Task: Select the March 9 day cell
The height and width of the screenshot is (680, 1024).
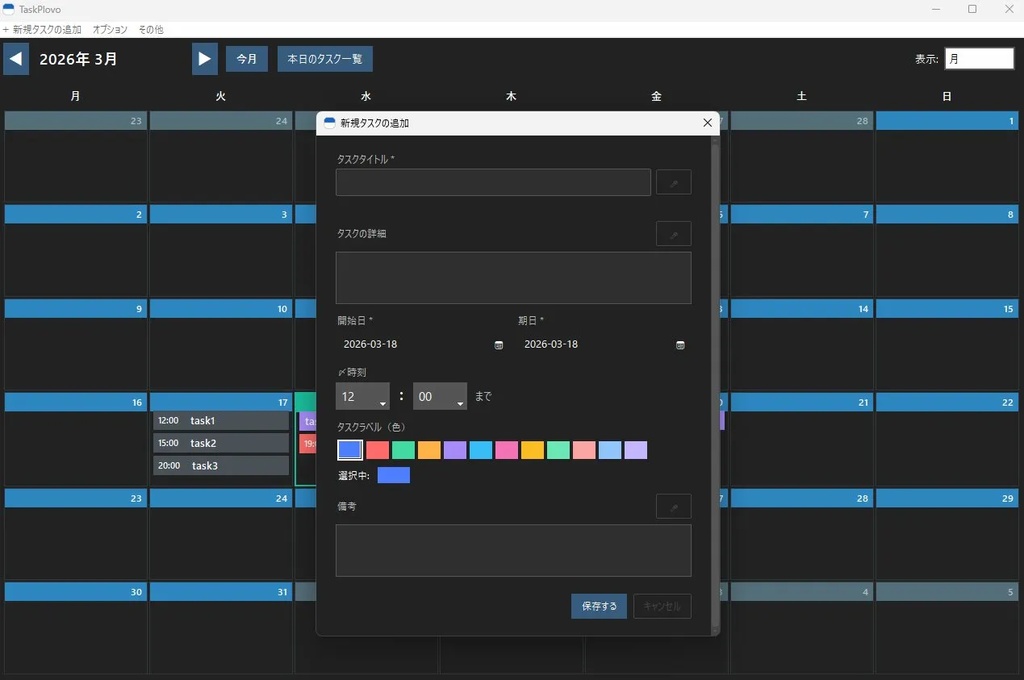Action: (76, 345)
